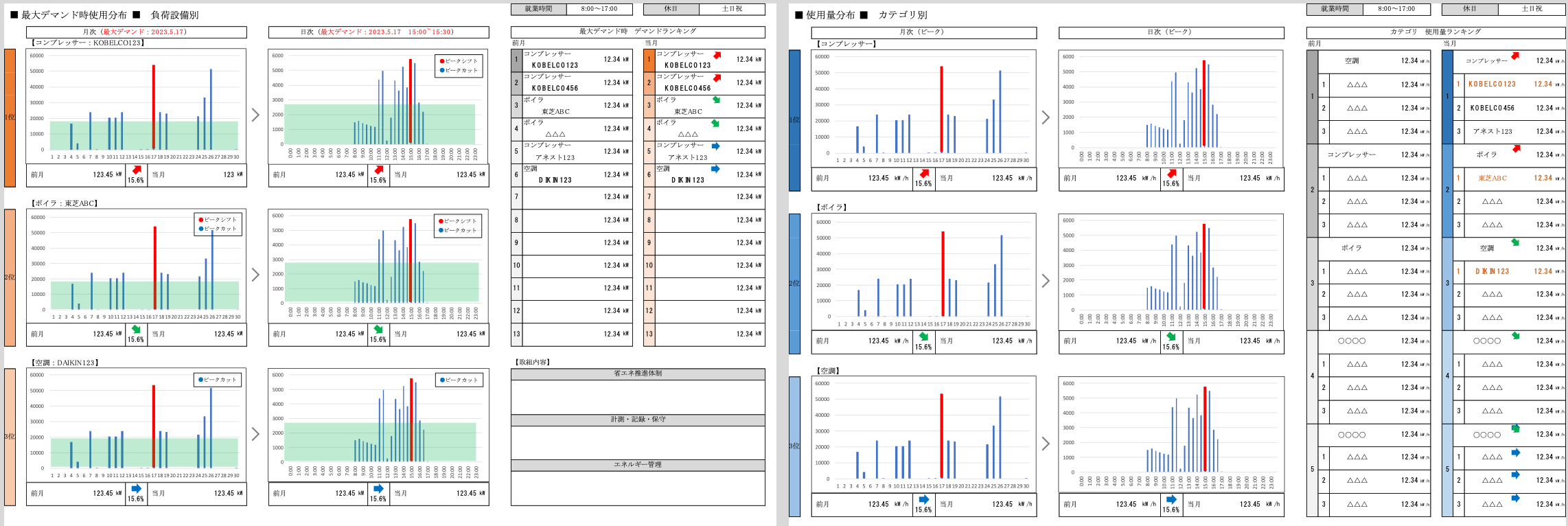Click blue arrow under category 空調 monthly peak chart
Image resolution: width=1568 pixels, height=526 pixels.
(x=924, y=499)
